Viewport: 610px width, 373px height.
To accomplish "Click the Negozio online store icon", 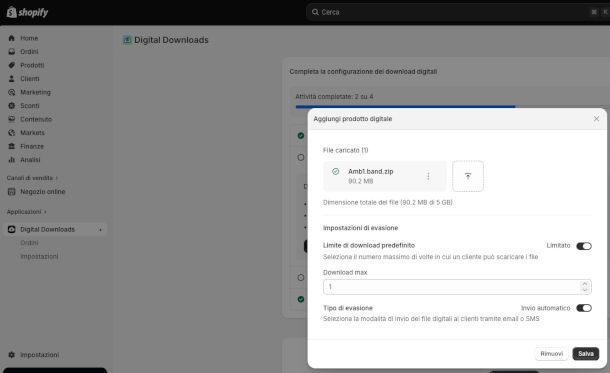I will click(12, 192).
